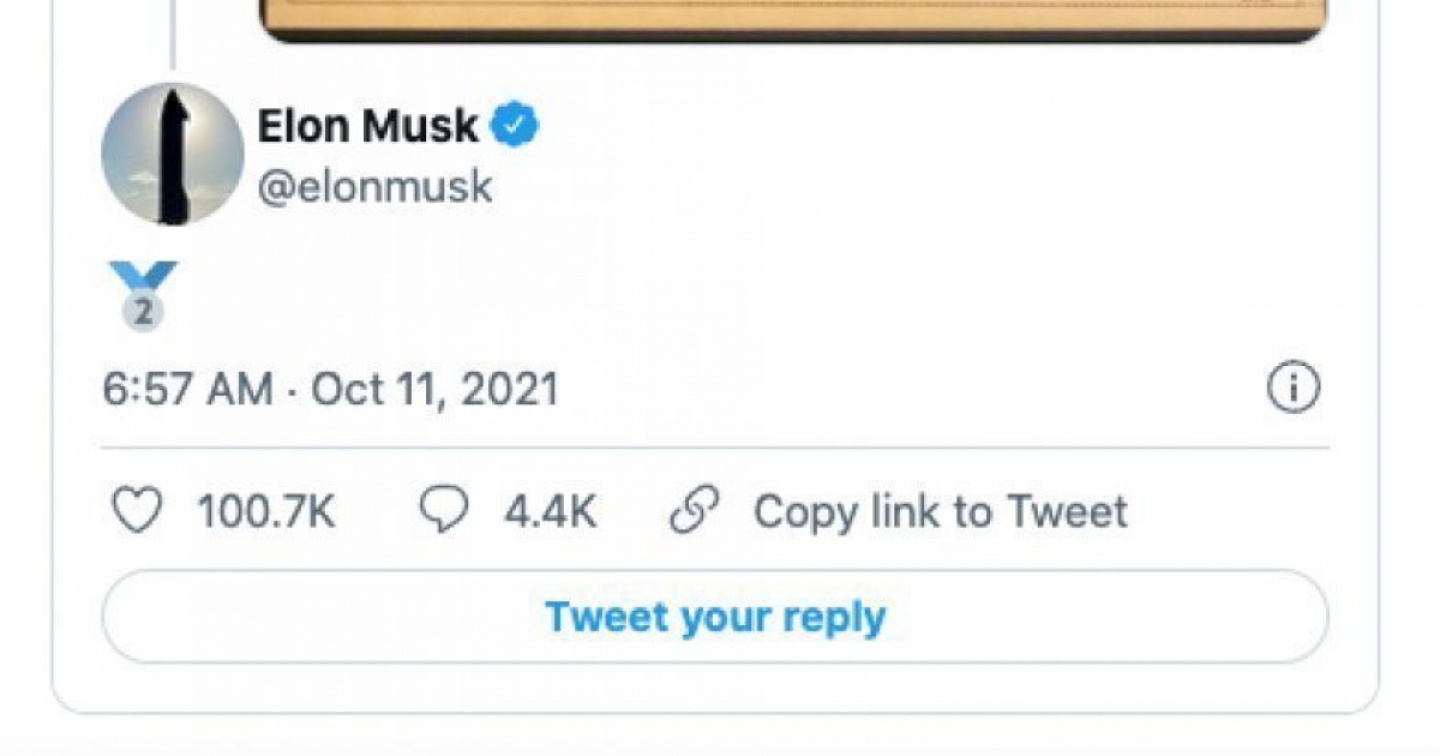Click the 6:57 AM time text
This screenshot has height=756, width=1440.
coord(187,388)
